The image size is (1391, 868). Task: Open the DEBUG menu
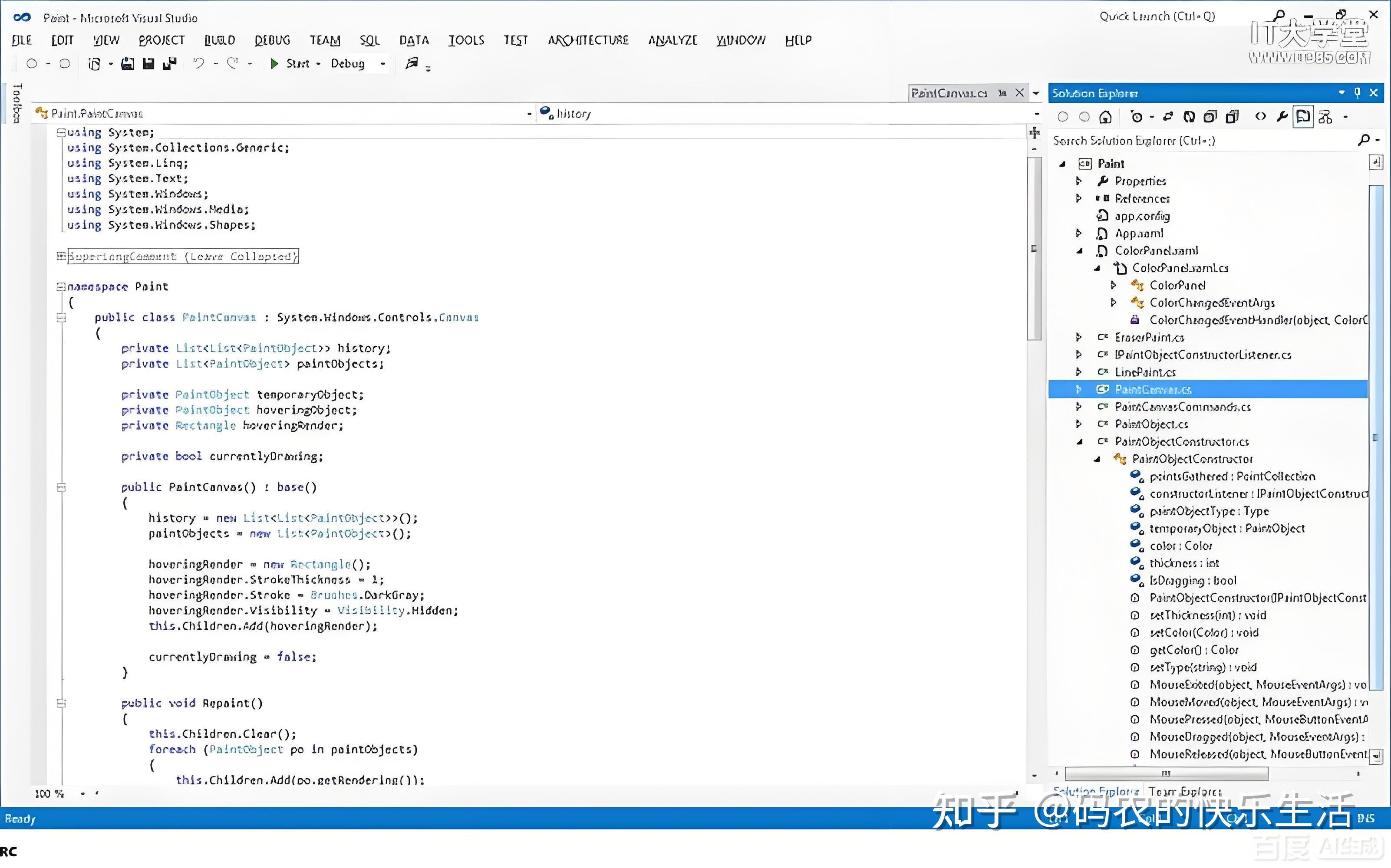272,40
